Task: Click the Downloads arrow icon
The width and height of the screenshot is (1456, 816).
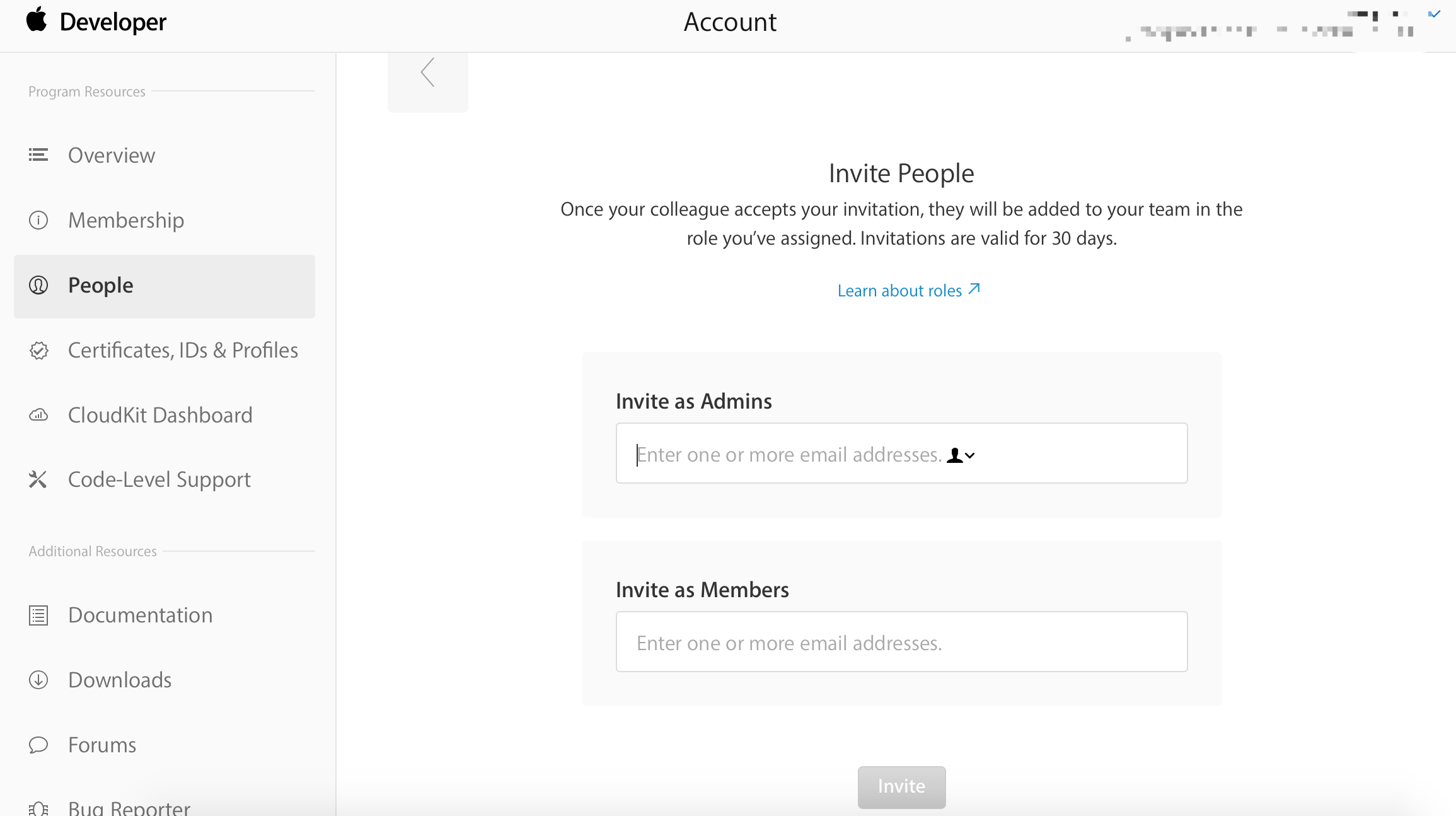Action: [38, 680]
